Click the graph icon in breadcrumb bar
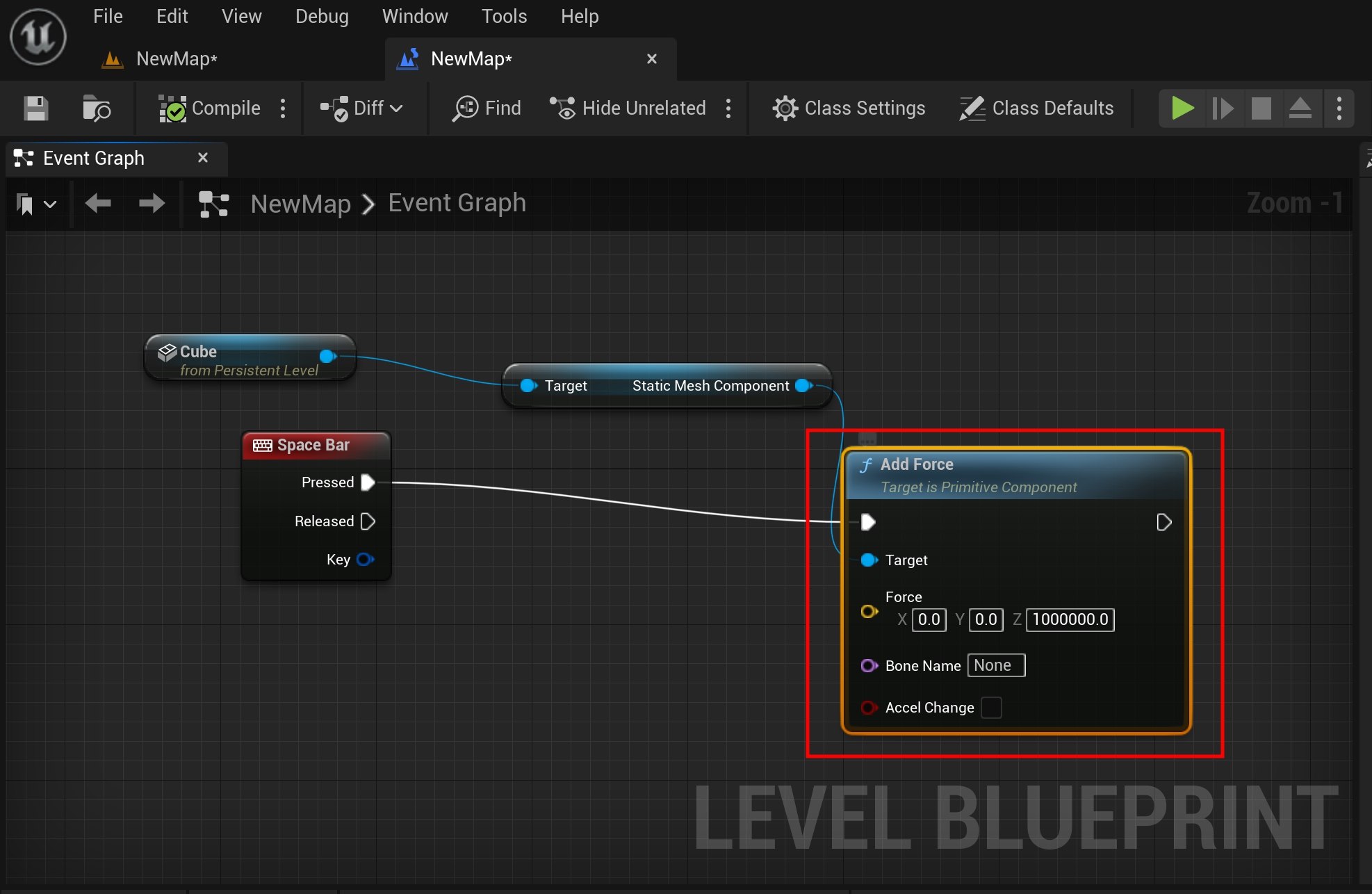 213,204
